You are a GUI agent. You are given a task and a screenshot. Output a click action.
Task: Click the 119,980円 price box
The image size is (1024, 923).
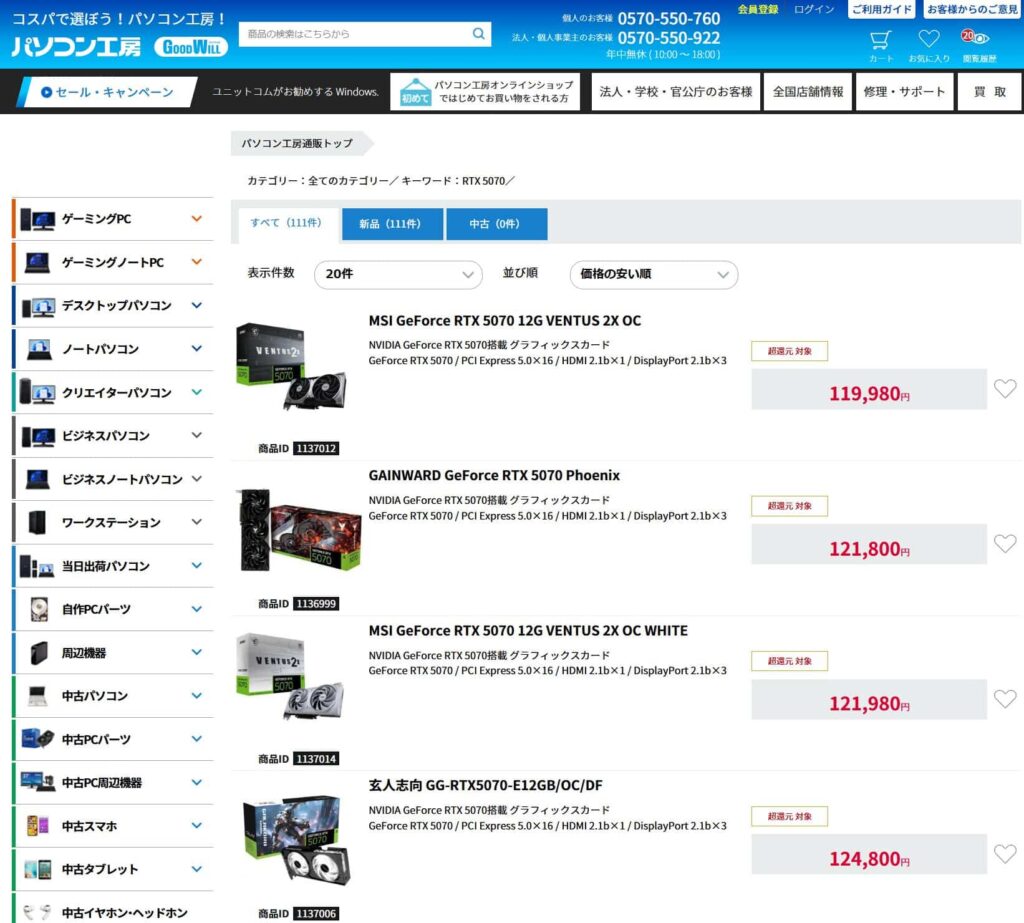coord(869,389)
